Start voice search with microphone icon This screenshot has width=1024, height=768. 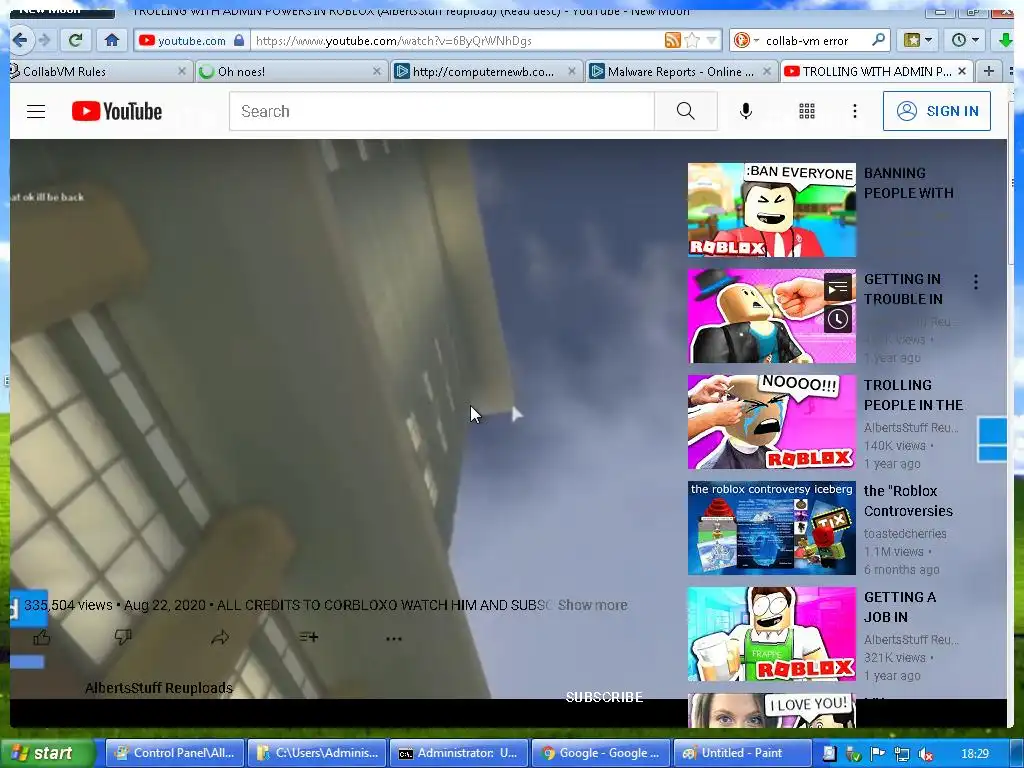pyautogui.click(x=746, y=111)
